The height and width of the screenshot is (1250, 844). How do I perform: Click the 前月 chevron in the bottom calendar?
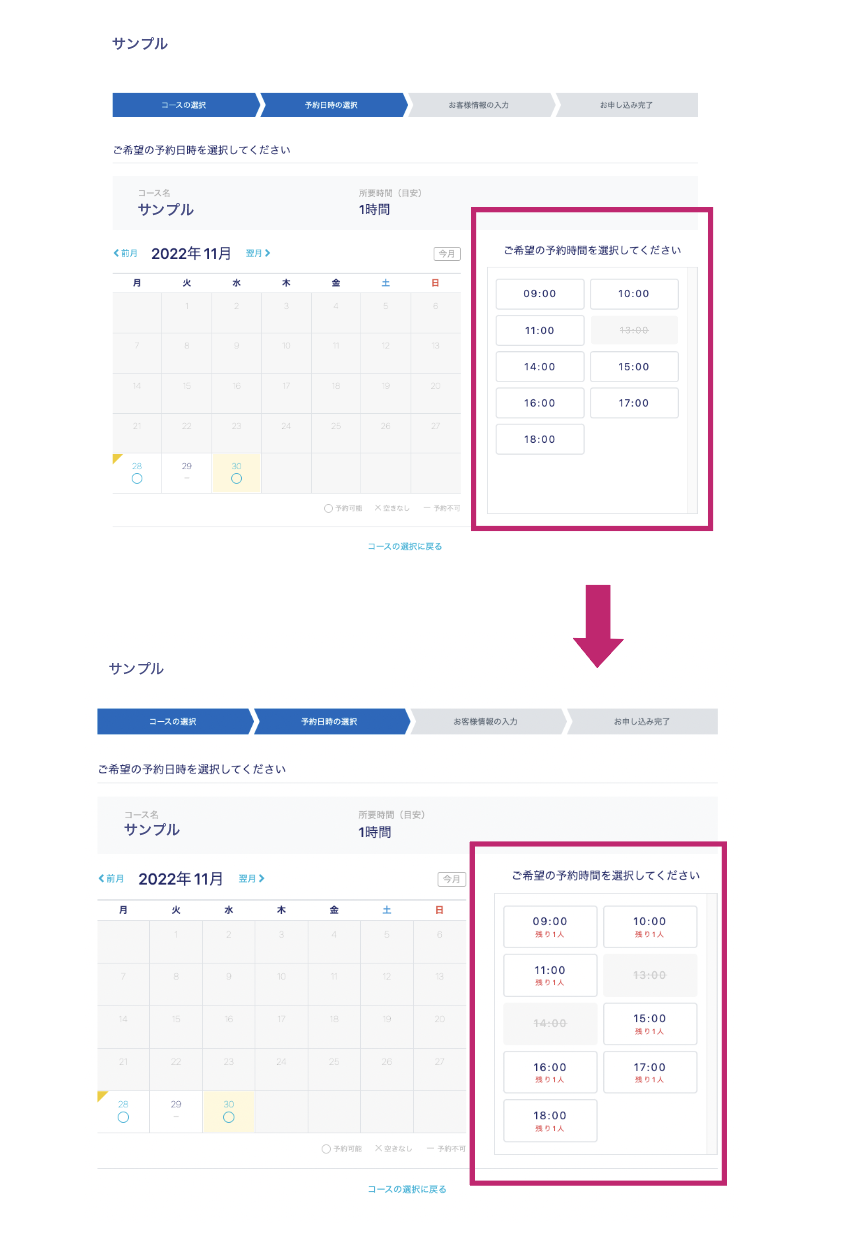(x=101, y=879)
